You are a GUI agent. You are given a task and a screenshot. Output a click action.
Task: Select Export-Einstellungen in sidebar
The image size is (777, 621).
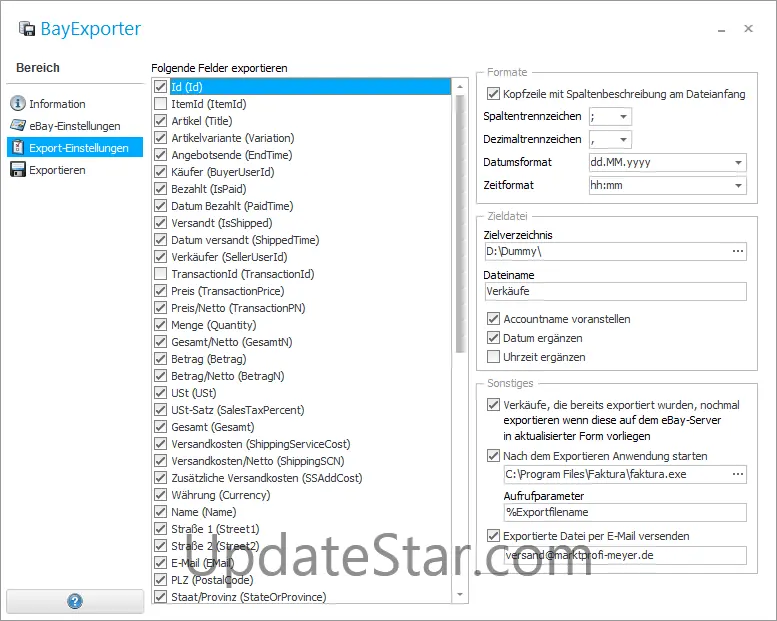[75, 148]
